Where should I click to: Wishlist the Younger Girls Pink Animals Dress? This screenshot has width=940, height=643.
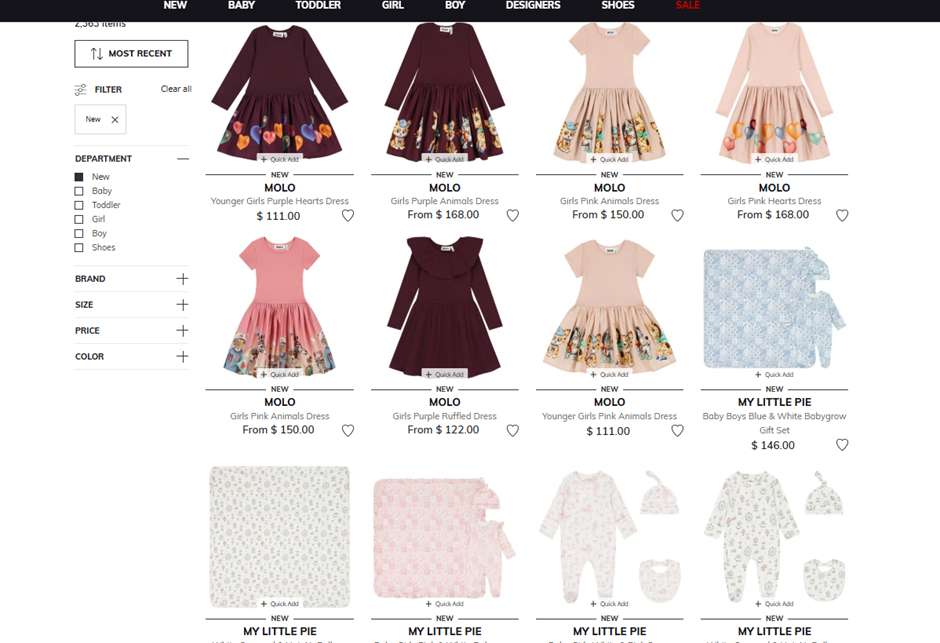[x=677, y=431]
